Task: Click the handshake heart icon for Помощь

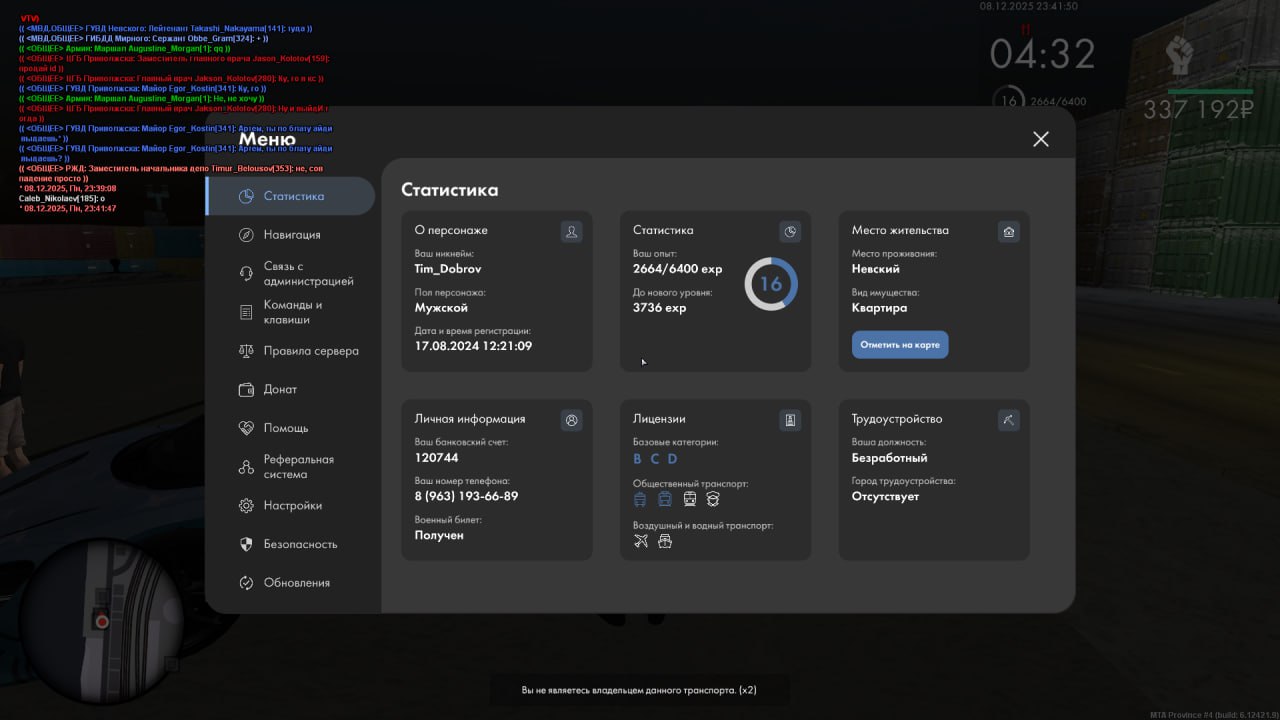Action: point(246,428)
